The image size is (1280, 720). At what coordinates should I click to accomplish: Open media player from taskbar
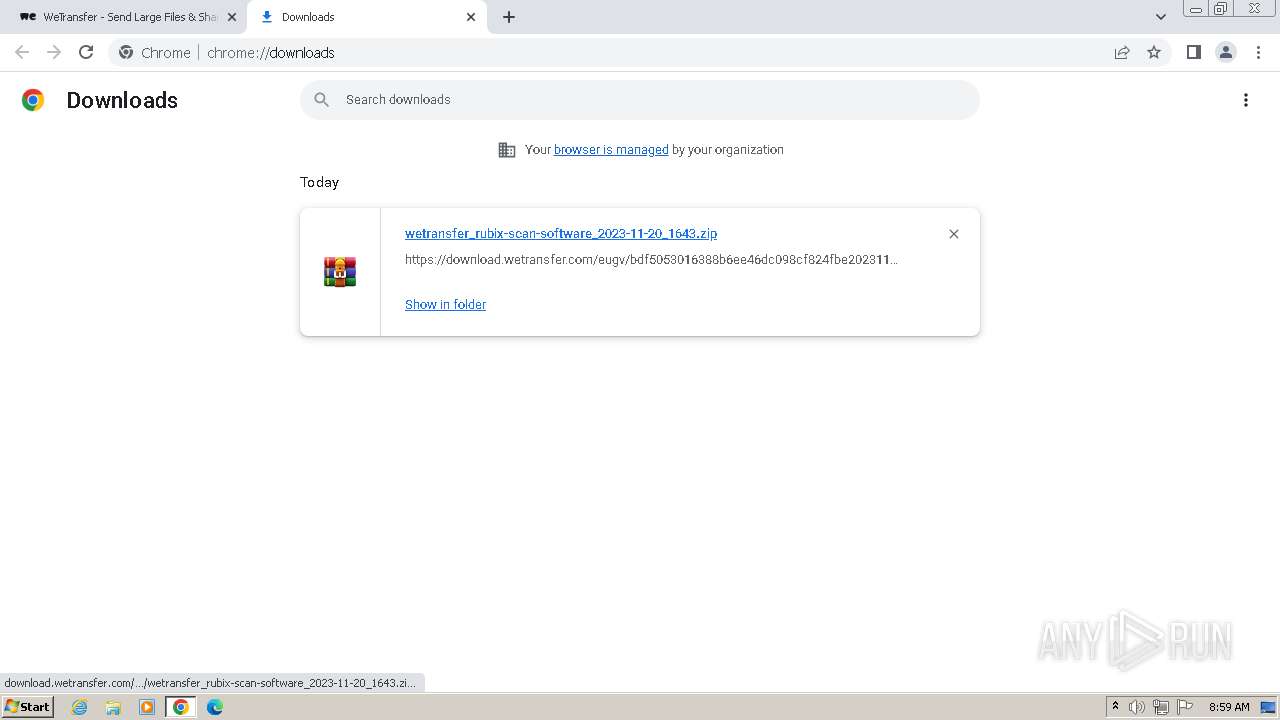pyautogui.click(x=147, y=707)
